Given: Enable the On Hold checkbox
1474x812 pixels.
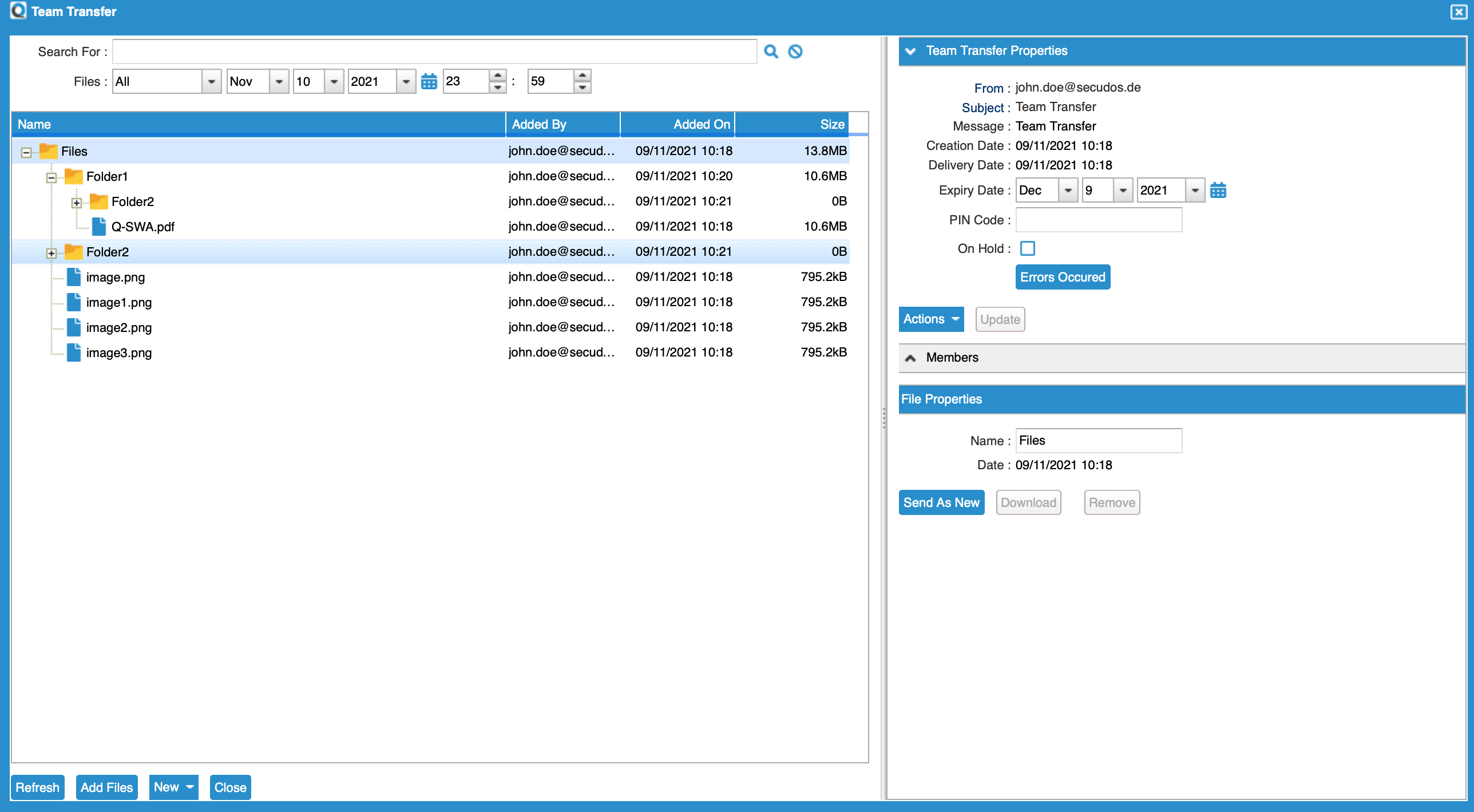Looking at the screenshot, I should click(1028, 248).
